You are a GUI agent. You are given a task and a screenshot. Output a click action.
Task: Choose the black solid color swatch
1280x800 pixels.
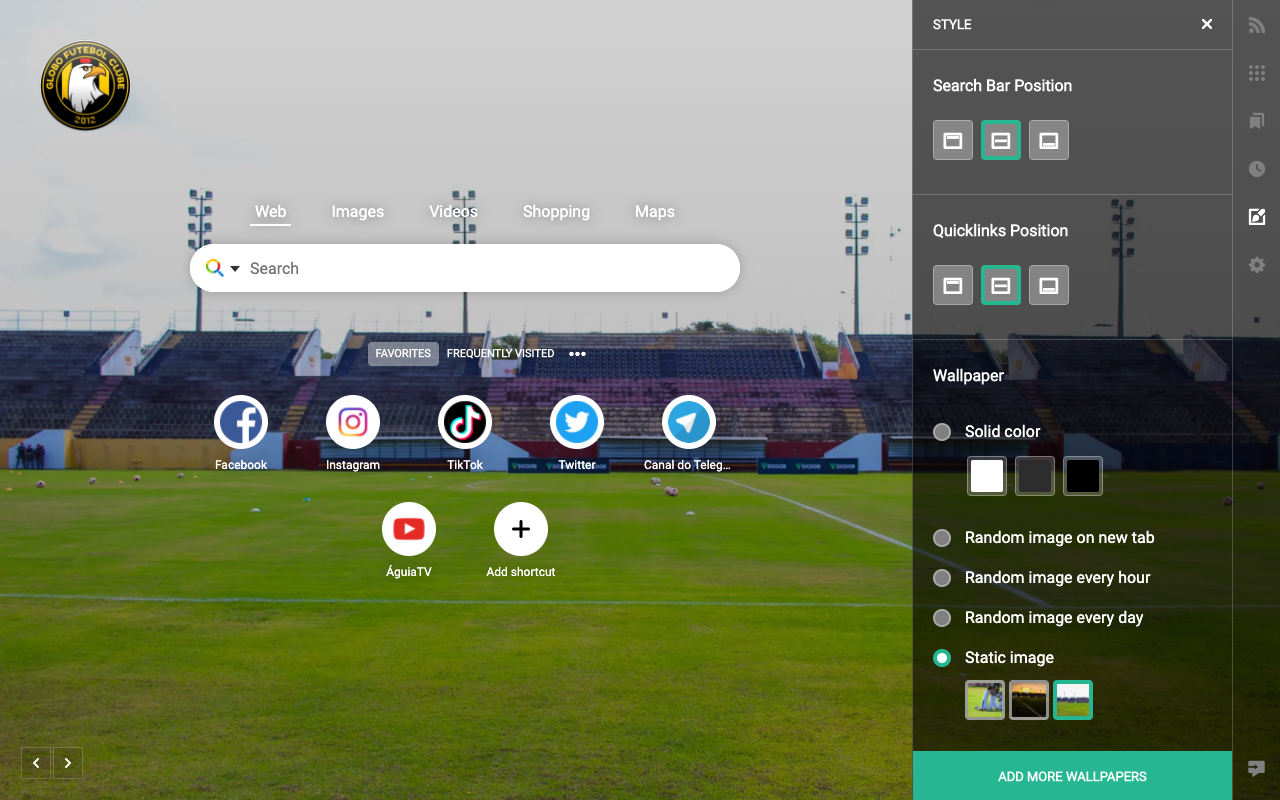[x=1083, y=476]
